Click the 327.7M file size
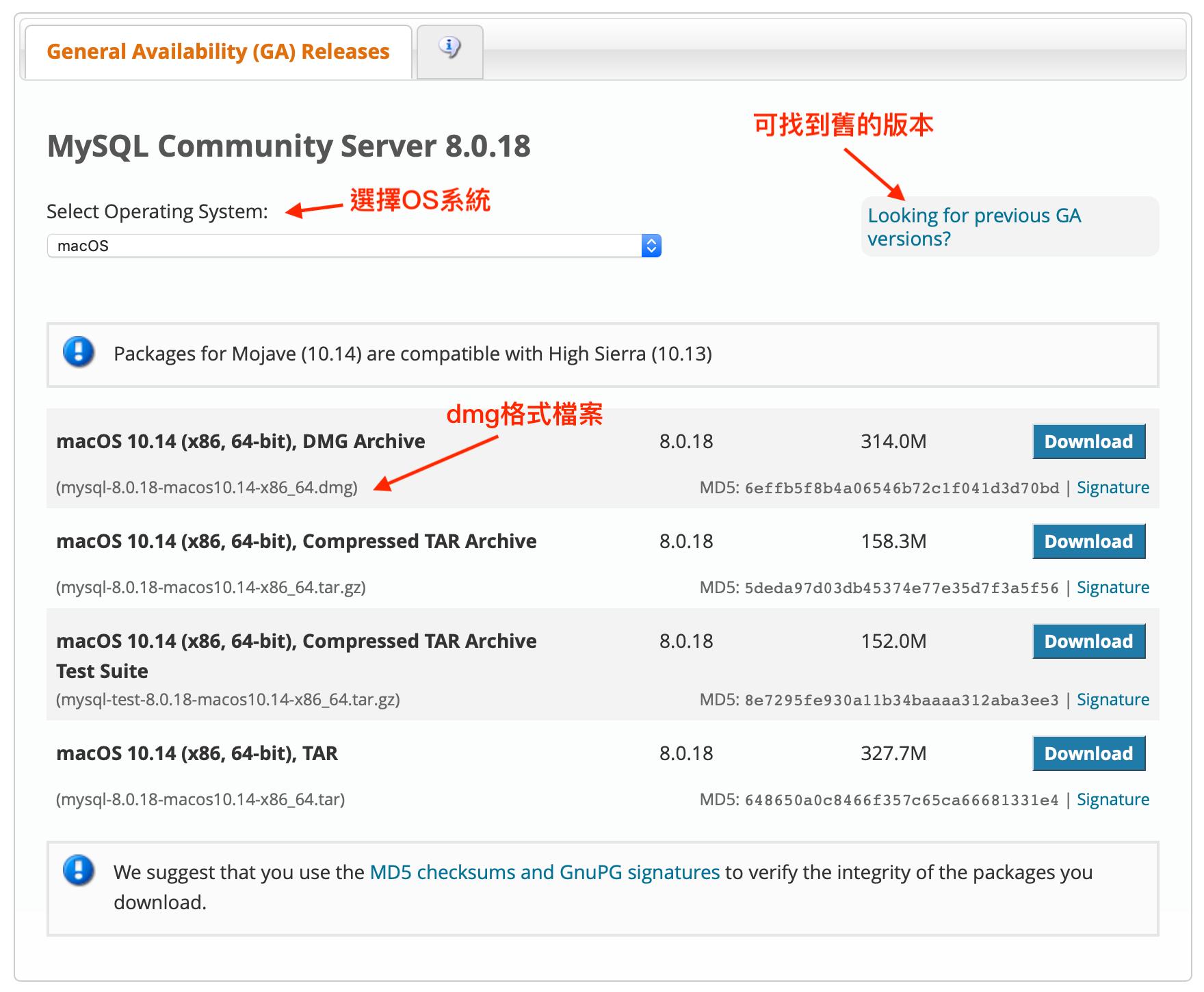1204x992 pixels. (893, 753)
